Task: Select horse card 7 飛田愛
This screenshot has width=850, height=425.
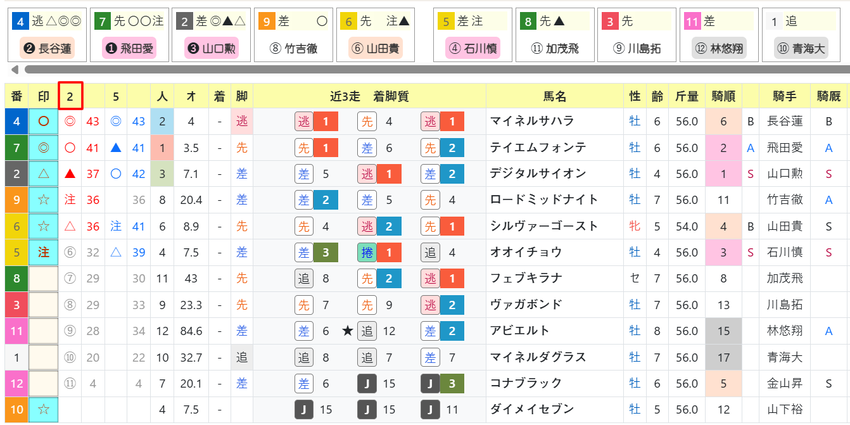Action: [129, 35]
